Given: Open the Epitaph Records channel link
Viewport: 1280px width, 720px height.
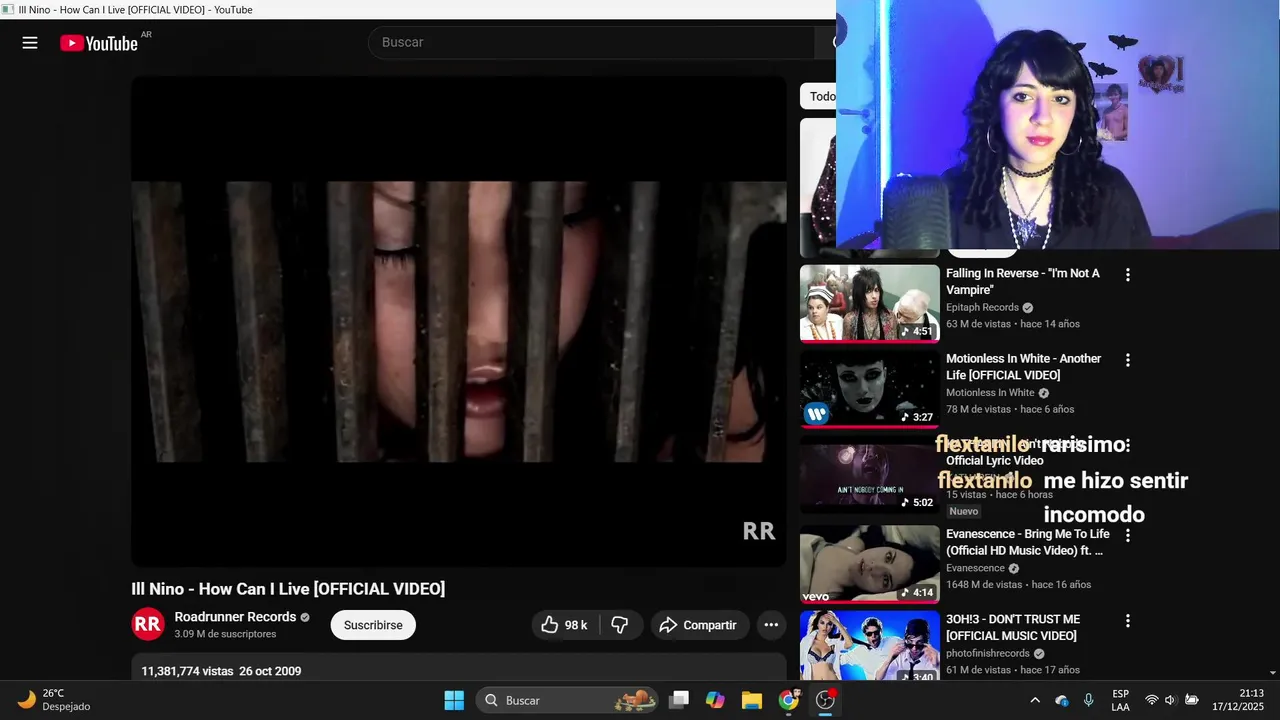Looking at the screenshot, I should pos(983,307).
